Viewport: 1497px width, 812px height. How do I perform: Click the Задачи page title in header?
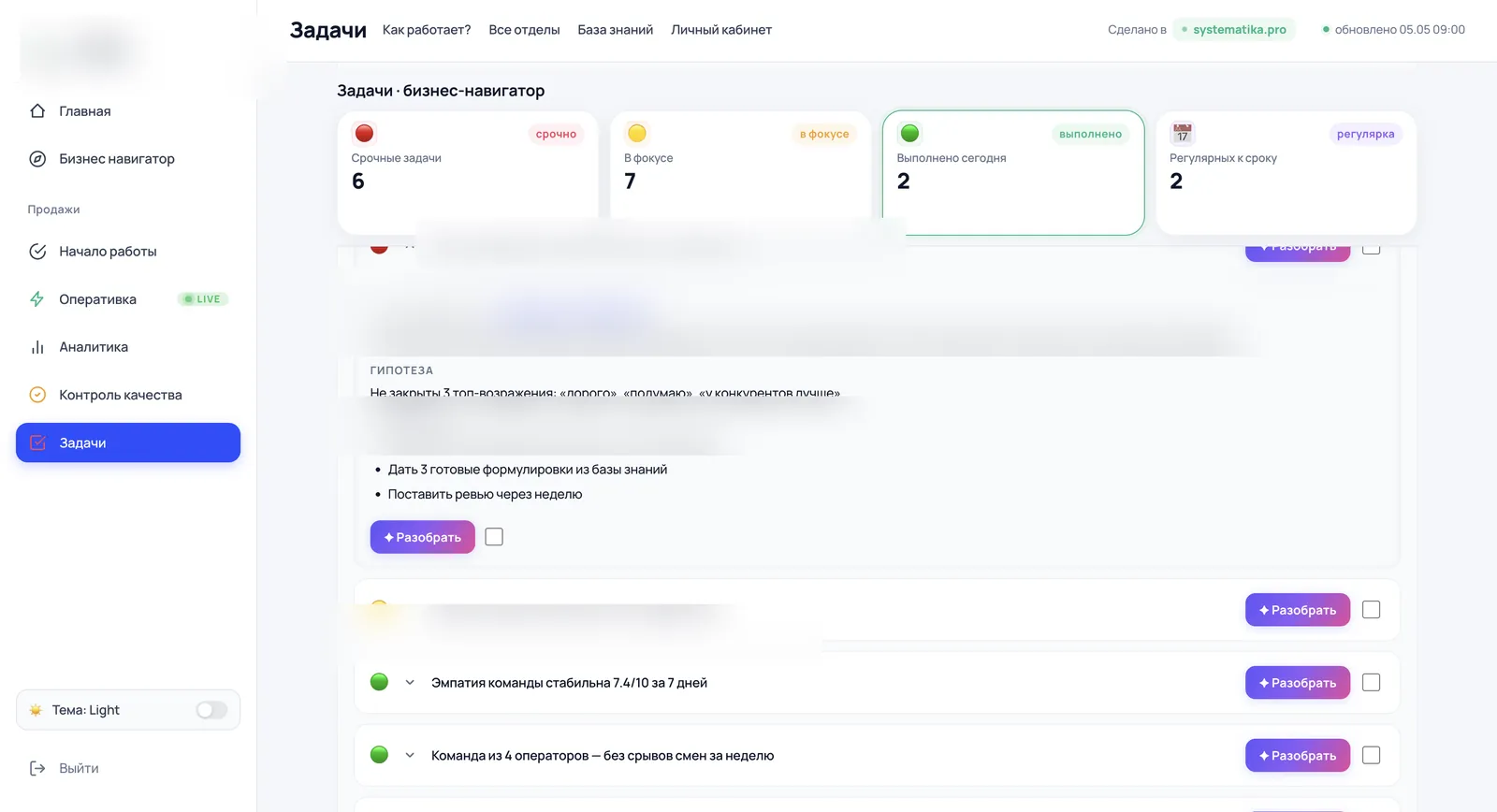(x=328, y=30)
